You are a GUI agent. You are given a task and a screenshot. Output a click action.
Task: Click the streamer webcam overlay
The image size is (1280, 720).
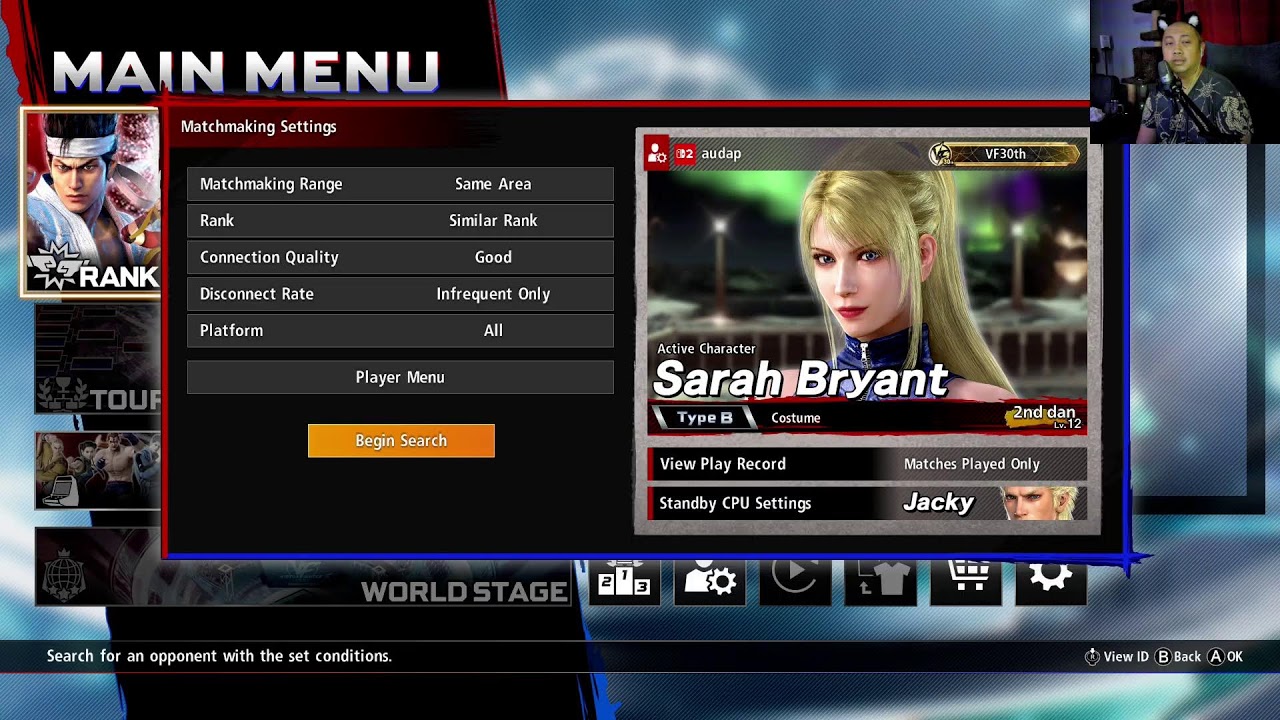tap(1185, 72)
